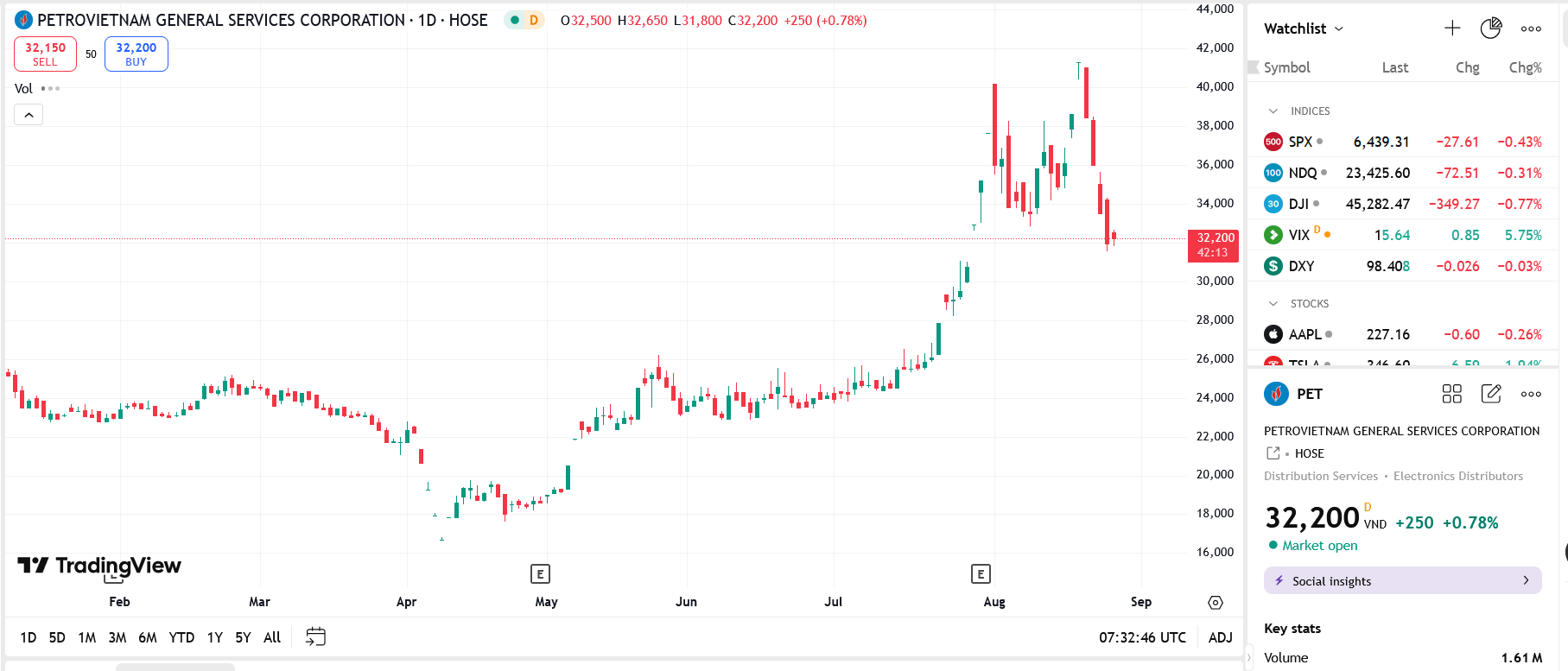Open the 07:32:46 UTC timezone menu
Screen dimensions: 1568x671
[1142, 637]
